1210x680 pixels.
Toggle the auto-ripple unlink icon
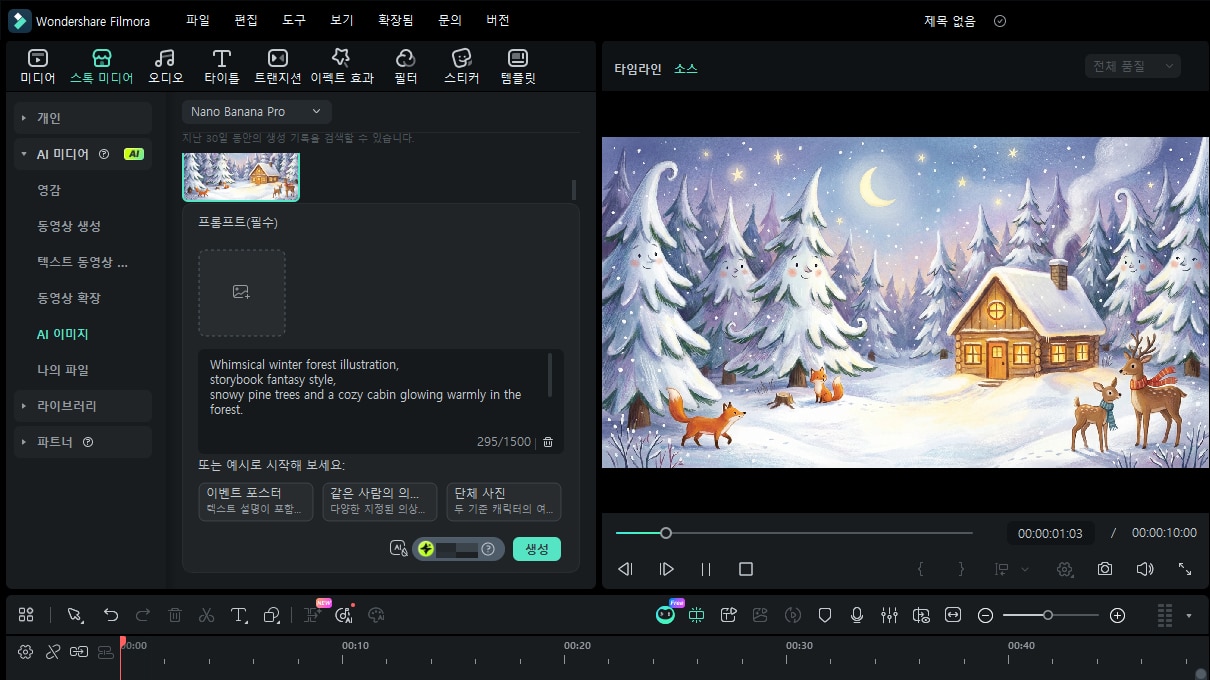52,651
